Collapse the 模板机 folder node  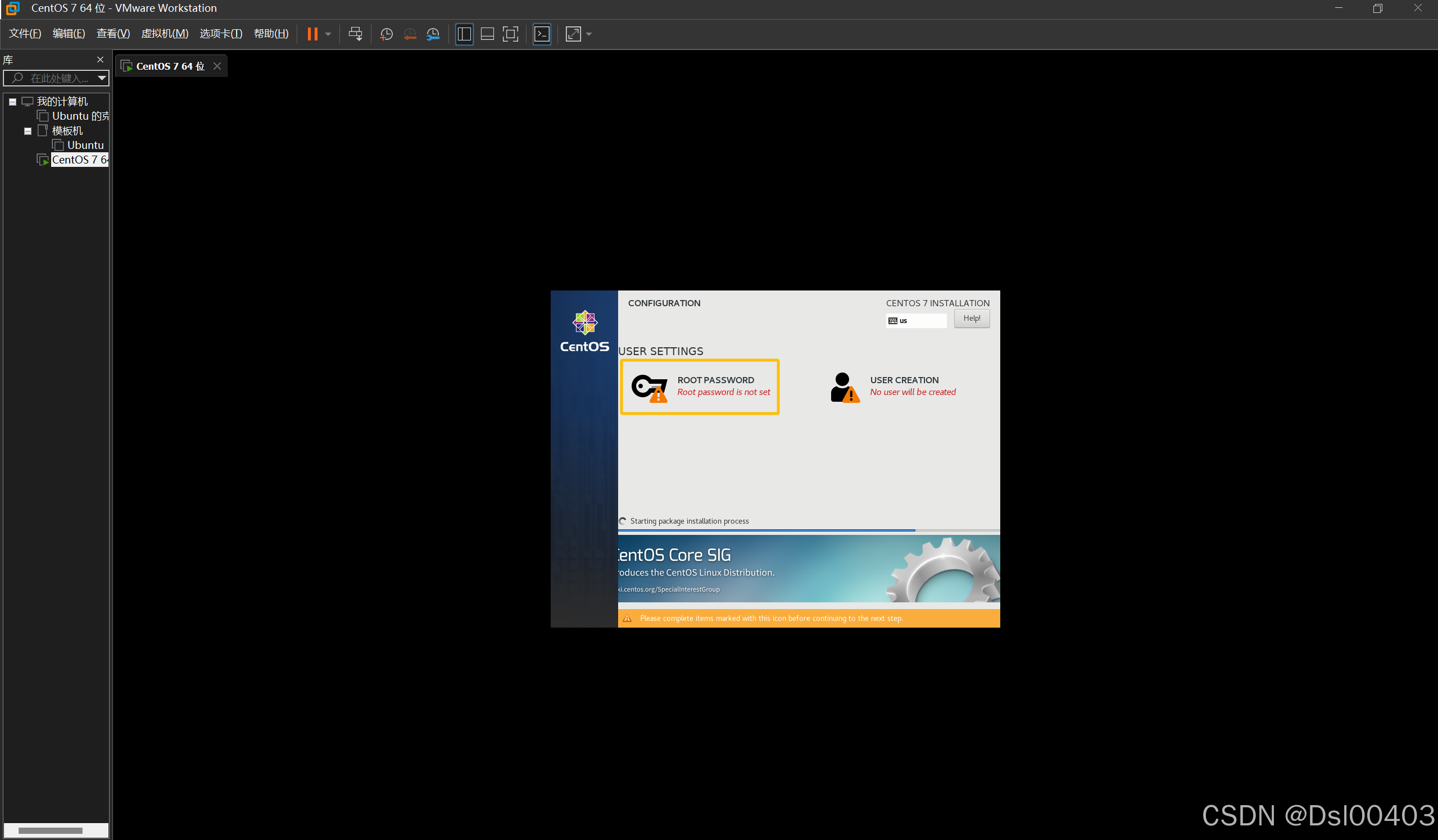[x=28, y=131]
